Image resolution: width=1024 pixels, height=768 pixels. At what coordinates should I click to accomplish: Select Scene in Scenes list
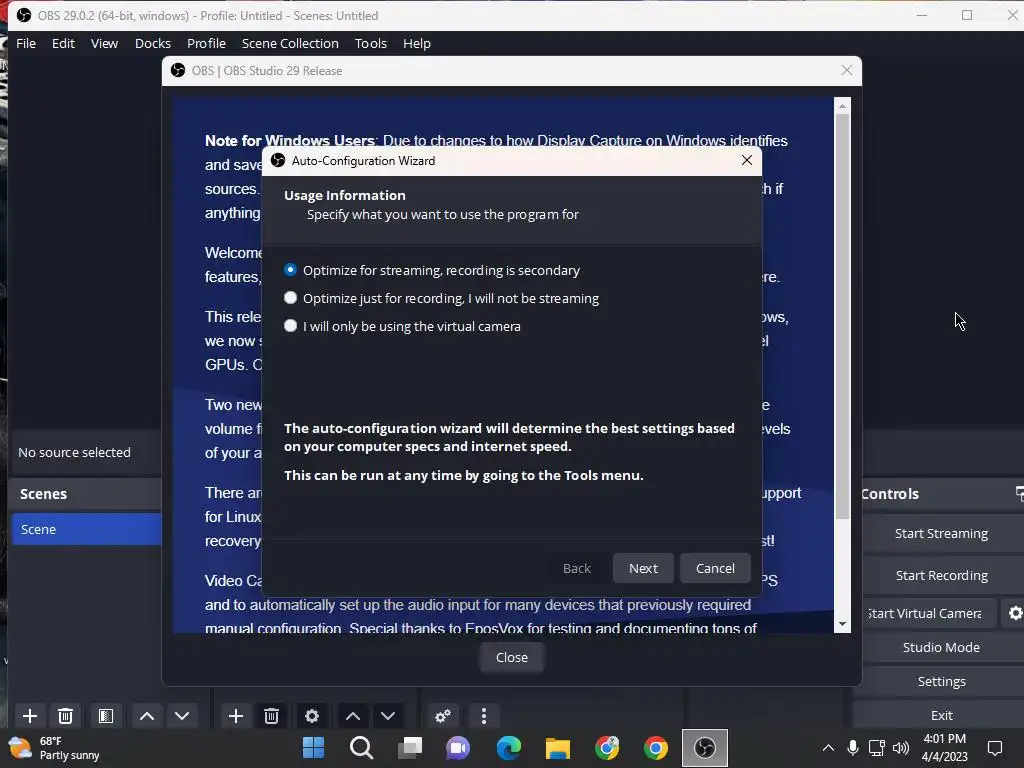[86, 529]
